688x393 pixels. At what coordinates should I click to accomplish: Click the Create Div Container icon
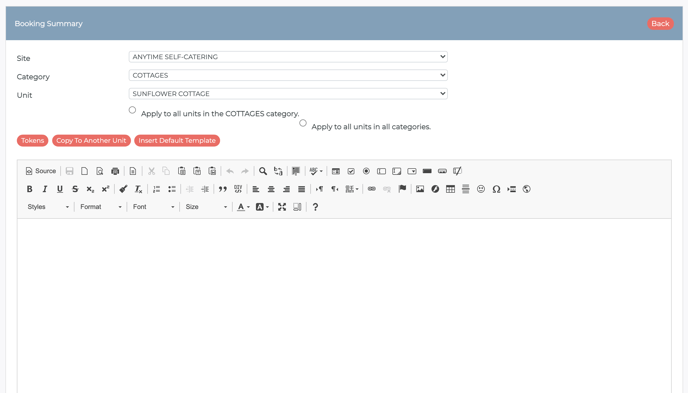(x=238, y=189)
